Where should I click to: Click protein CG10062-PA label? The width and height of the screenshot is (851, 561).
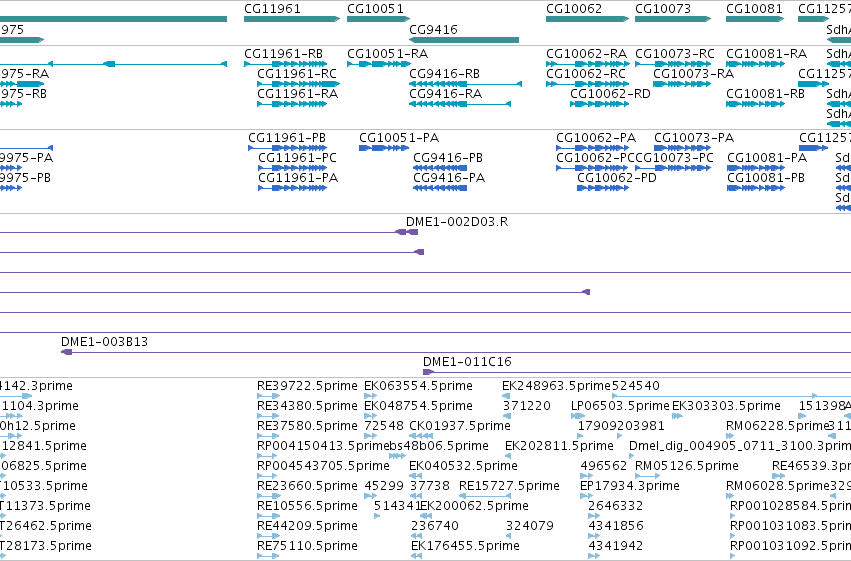tap(596, 138)
